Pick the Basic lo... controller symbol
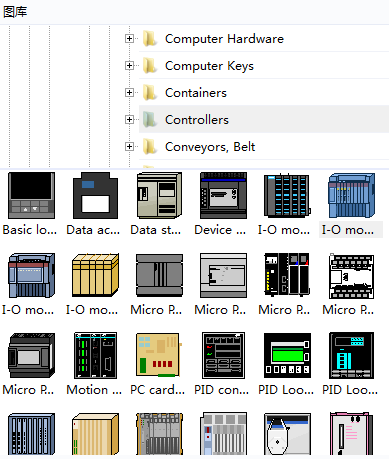389x459 pixels. (x=31, y=195)
